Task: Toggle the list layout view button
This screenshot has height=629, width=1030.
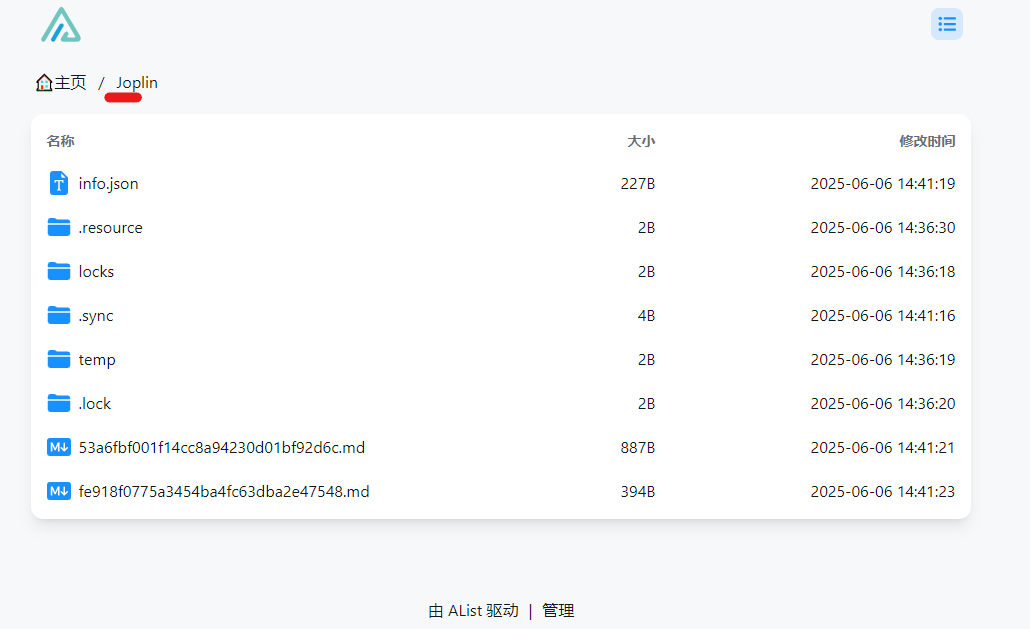Action: [947, 24]
